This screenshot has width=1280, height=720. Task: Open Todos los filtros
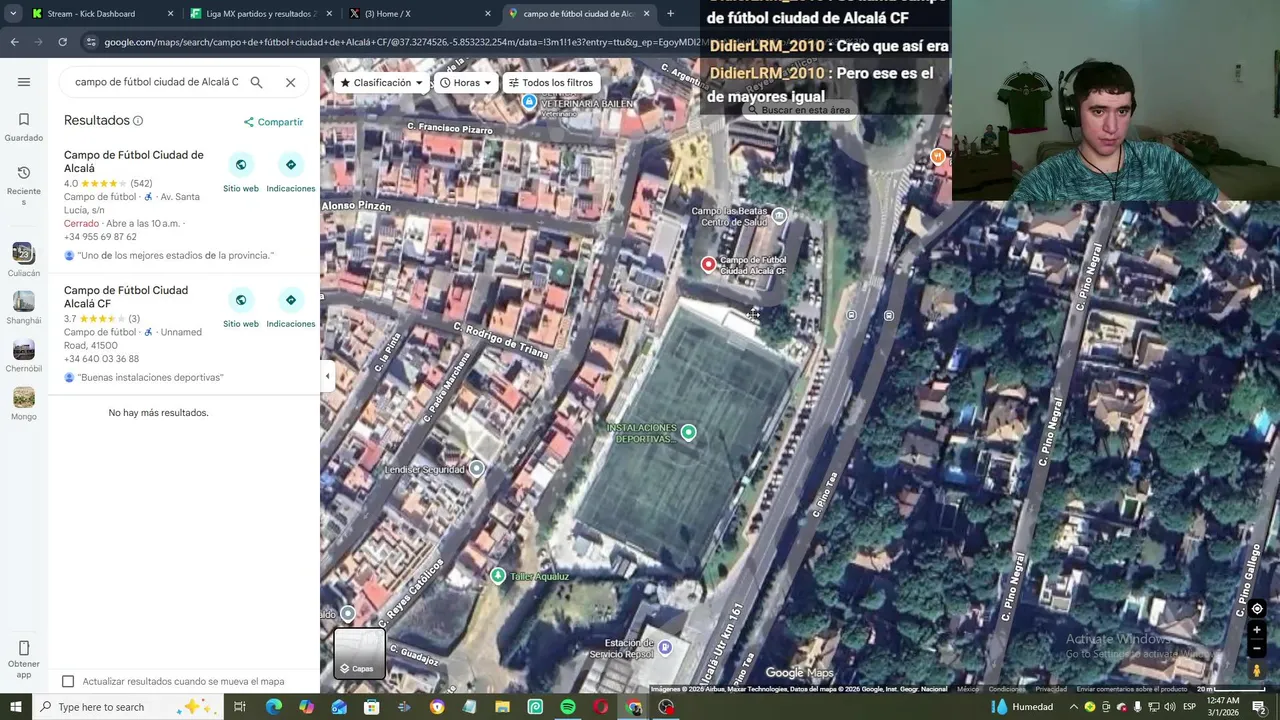tap(551, 83)
